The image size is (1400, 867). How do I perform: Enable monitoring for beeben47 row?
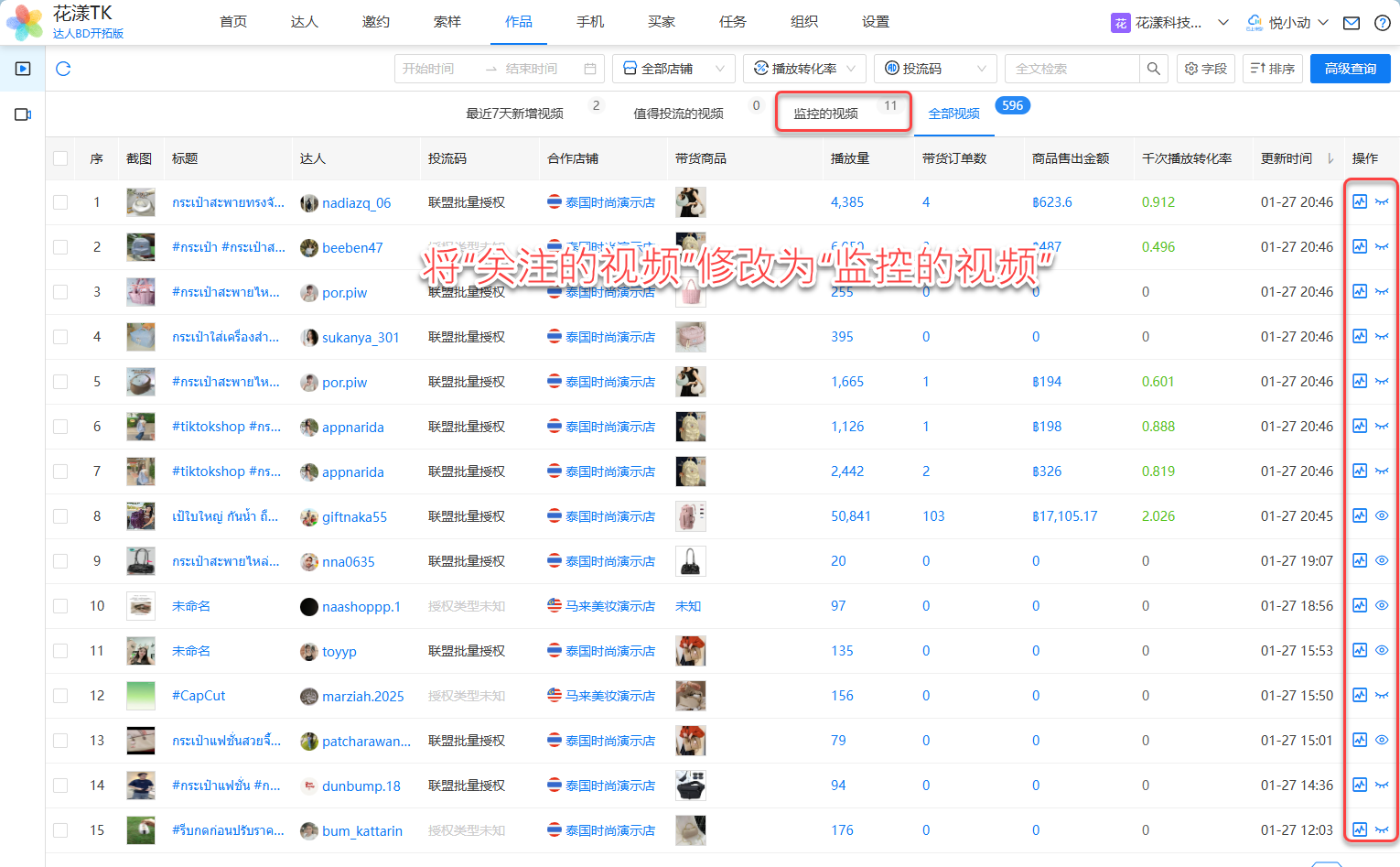pos(1382,247)
